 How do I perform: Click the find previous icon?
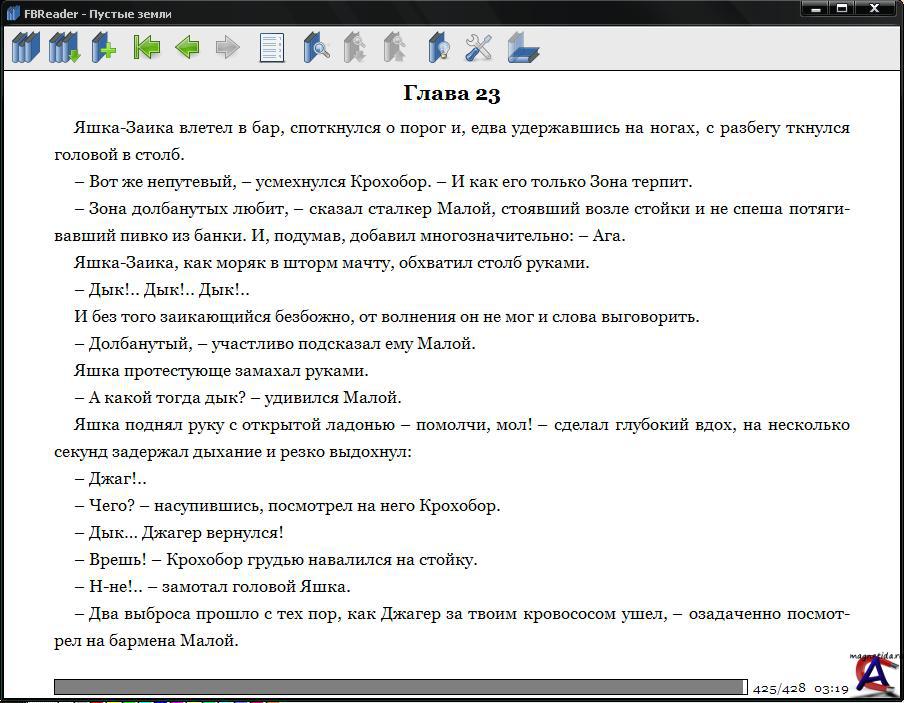pos(355,47)
